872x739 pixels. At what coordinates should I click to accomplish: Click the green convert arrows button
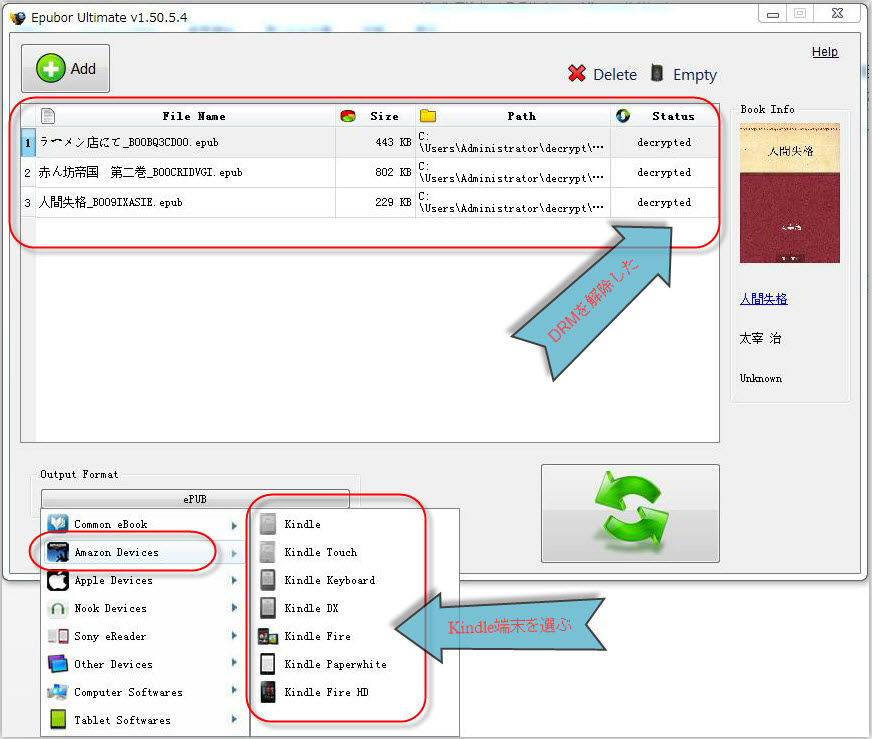coord(630,513)
